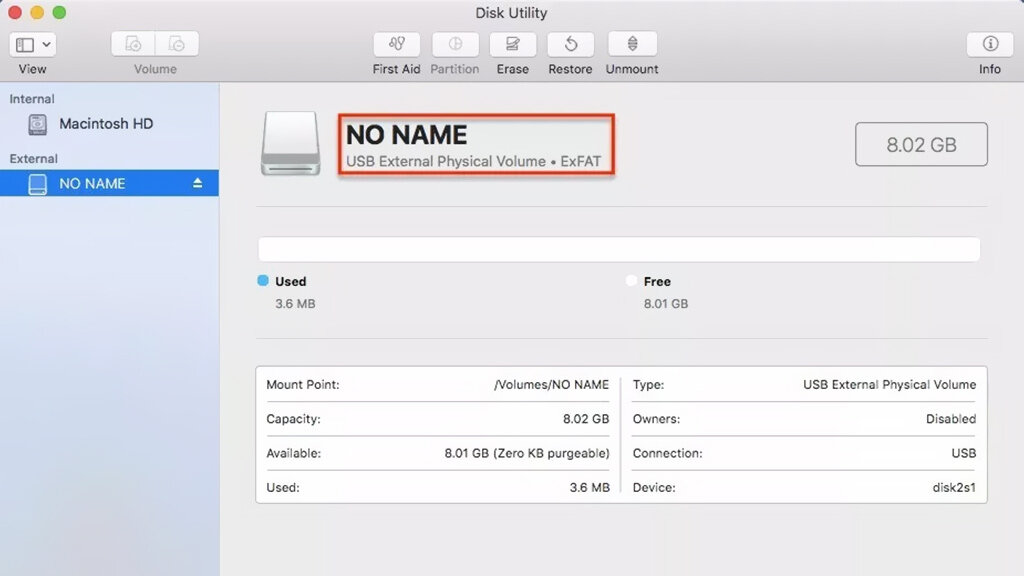Click the Unmount toolbar icon
Screen dimensions: 1024x576
coord(632,44)
